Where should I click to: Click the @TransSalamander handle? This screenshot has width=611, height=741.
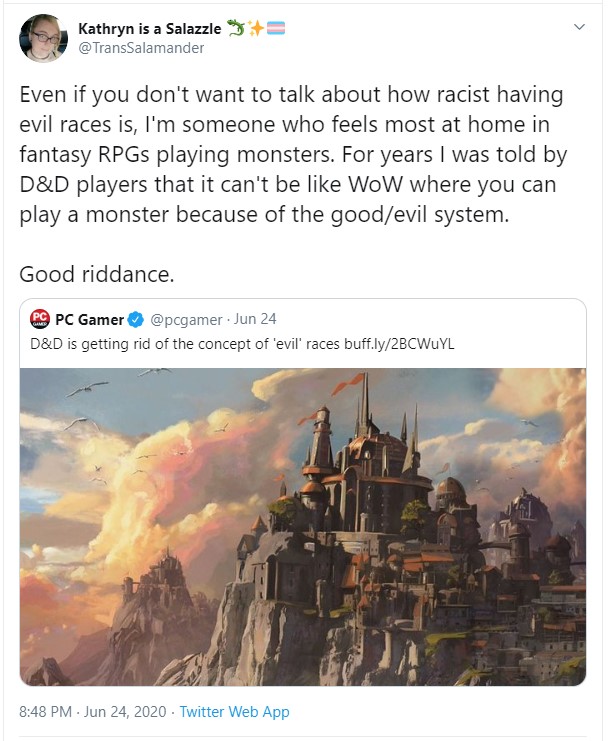click(x=141, y=48)
